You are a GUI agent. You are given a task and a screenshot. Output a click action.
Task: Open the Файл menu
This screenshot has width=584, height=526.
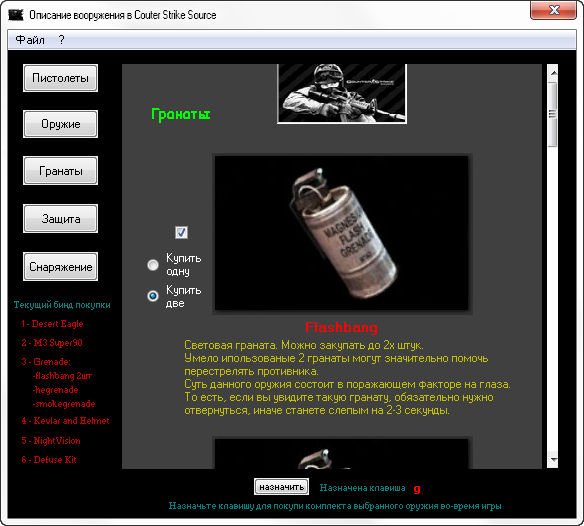(30, 40)
